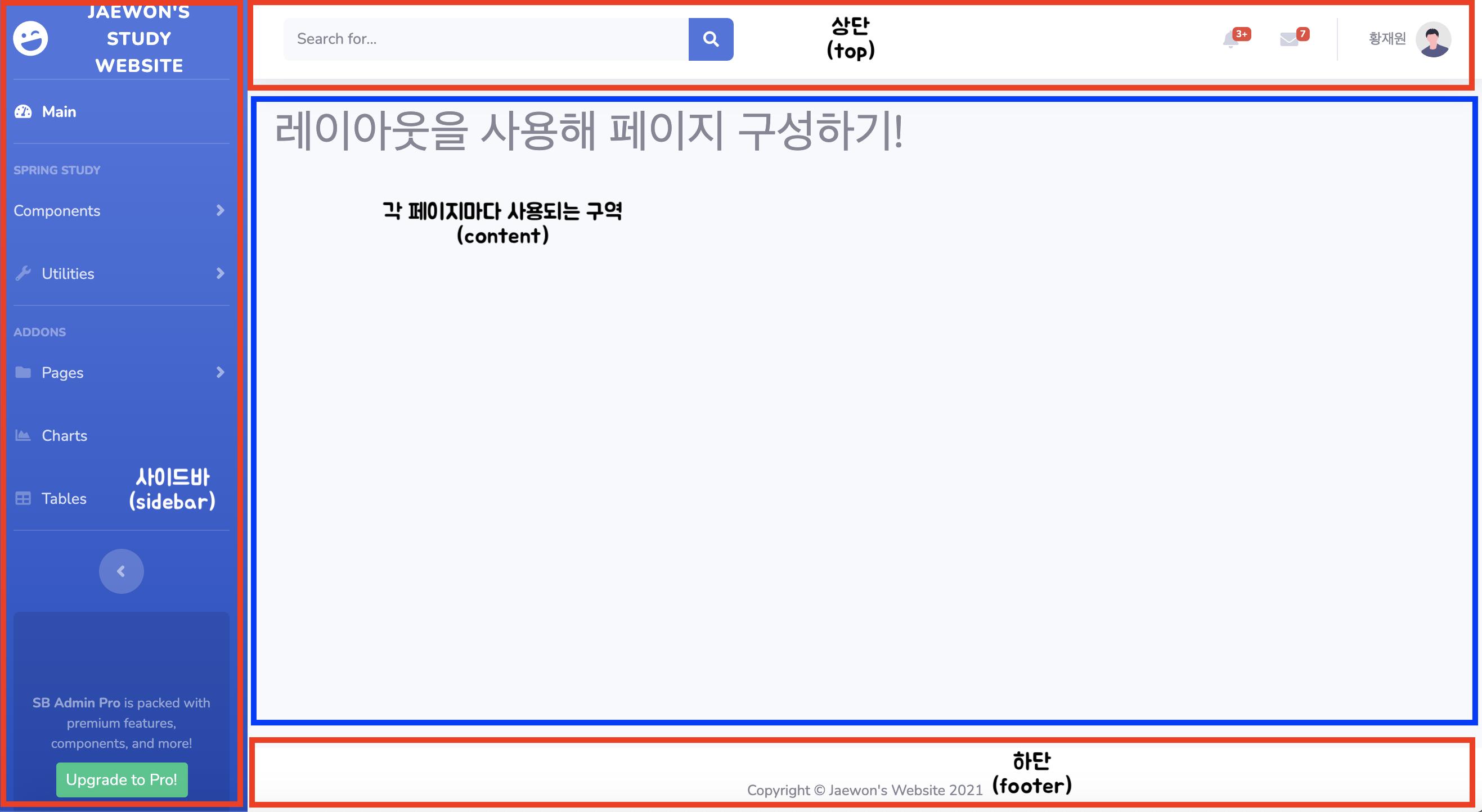Select the Main menu item
The height and width of the screenshot is (812, 1482).
click(59, 111)
